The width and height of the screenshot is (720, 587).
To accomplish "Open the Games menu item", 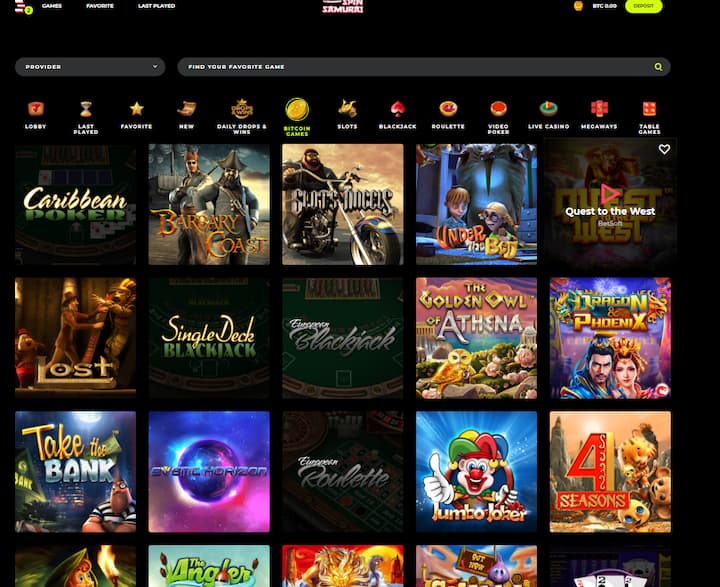I will pyautogui.click(x=52, y=6).
